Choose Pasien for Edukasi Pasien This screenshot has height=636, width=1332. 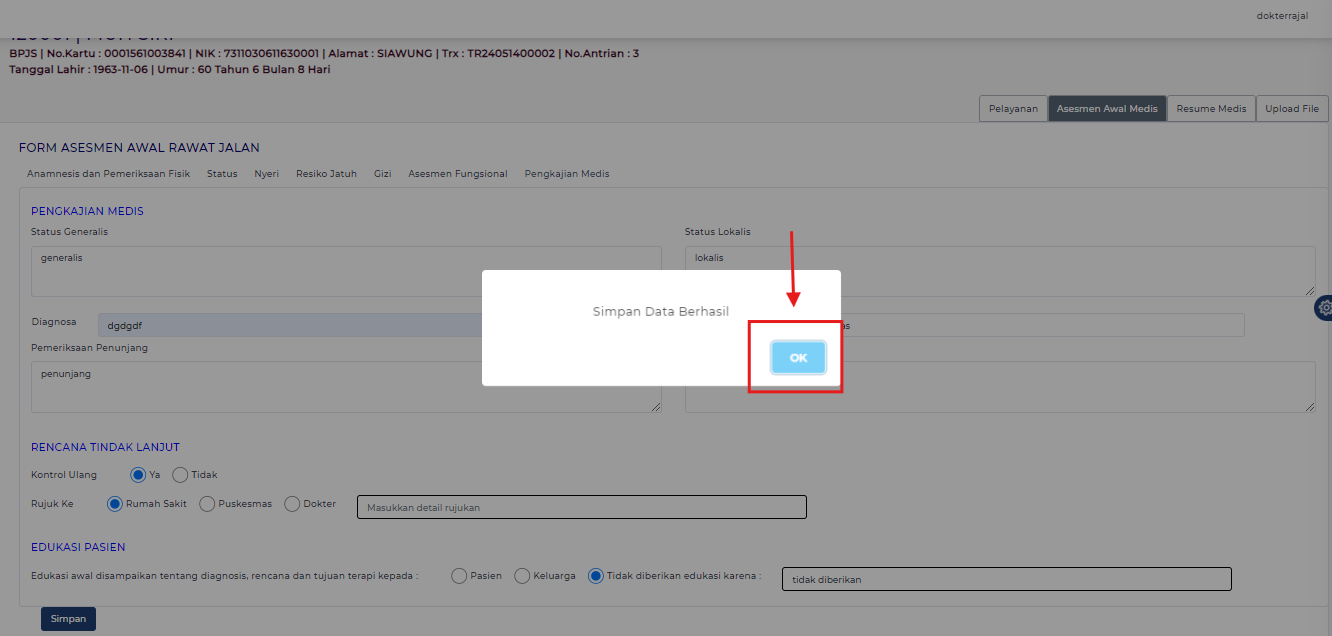[459, 576]
